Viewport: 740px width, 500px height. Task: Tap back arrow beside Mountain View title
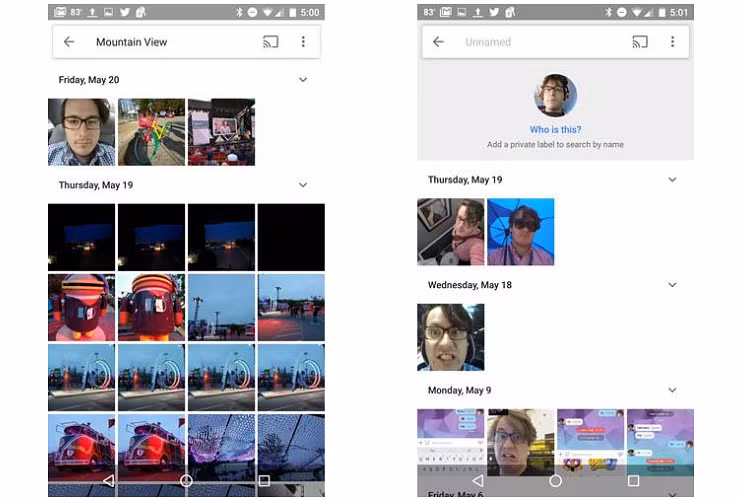pos(69,42)
